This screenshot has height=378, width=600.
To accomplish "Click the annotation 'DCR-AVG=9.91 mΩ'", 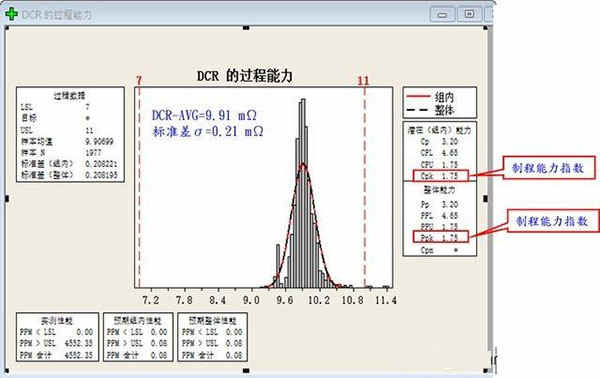I will pyautogui.click(x=204, y=115).
